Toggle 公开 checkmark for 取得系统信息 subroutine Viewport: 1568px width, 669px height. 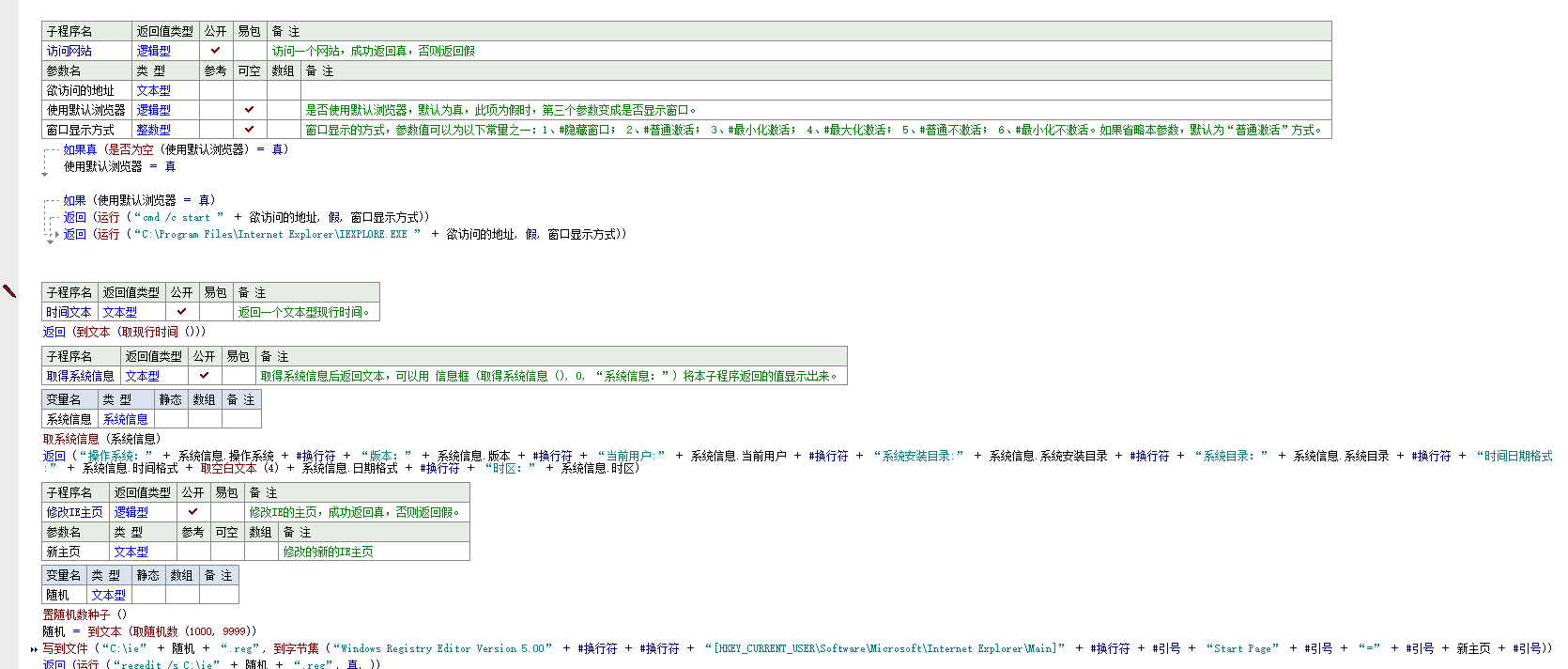[205, 376]
